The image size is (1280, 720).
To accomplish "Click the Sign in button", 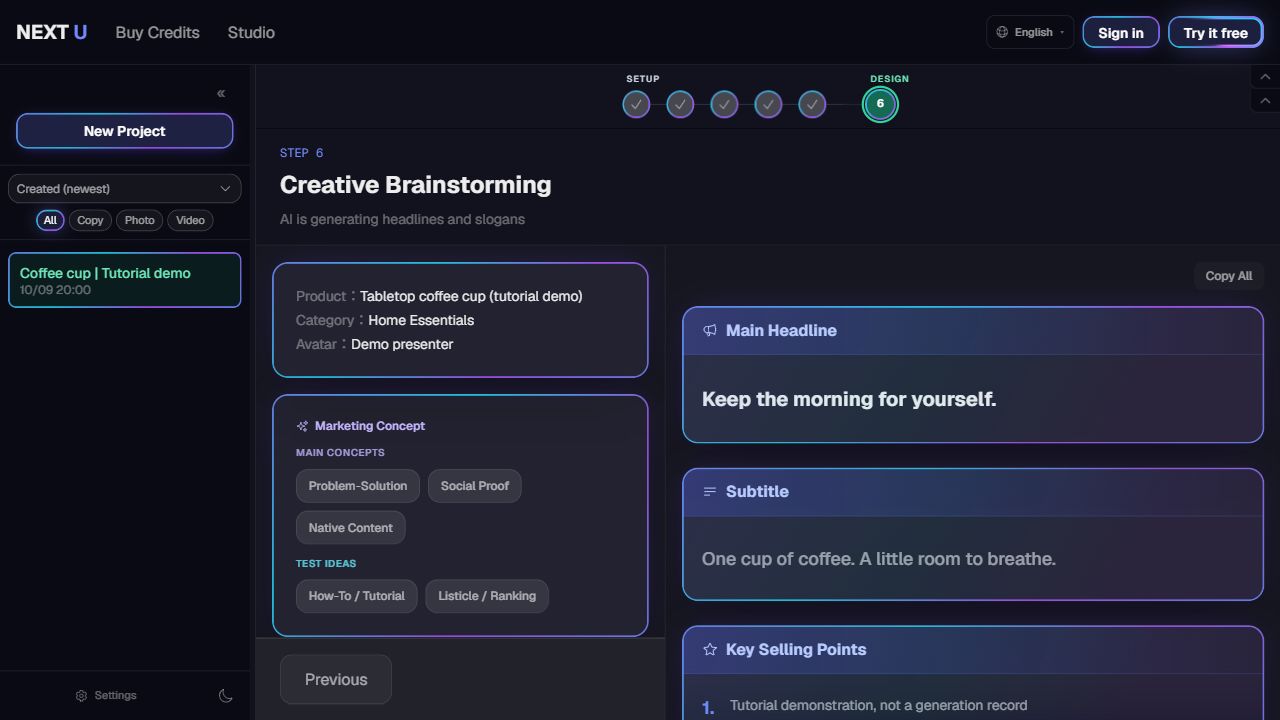I will coord(1121,32).
